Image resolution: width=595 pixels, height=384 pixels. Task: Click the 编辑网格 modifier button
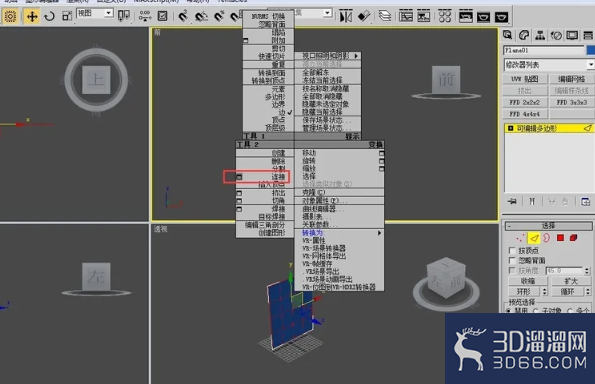(x=572, y=79)
